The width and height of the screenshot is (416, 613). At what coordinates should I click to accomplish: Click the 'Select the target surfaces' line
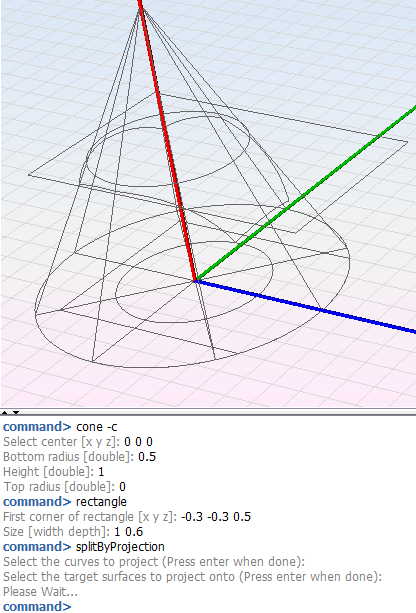(192, 577)
